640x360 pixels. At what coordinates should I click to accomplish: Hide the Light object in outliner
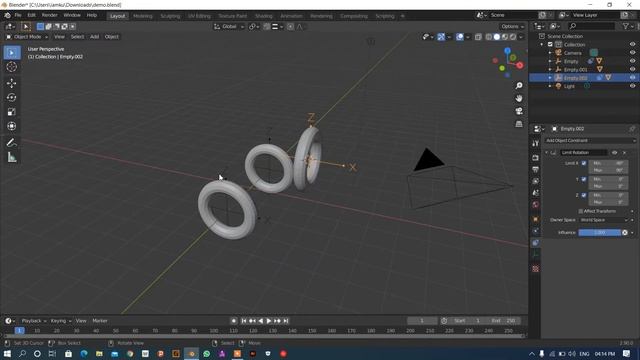tap(632, 86)
